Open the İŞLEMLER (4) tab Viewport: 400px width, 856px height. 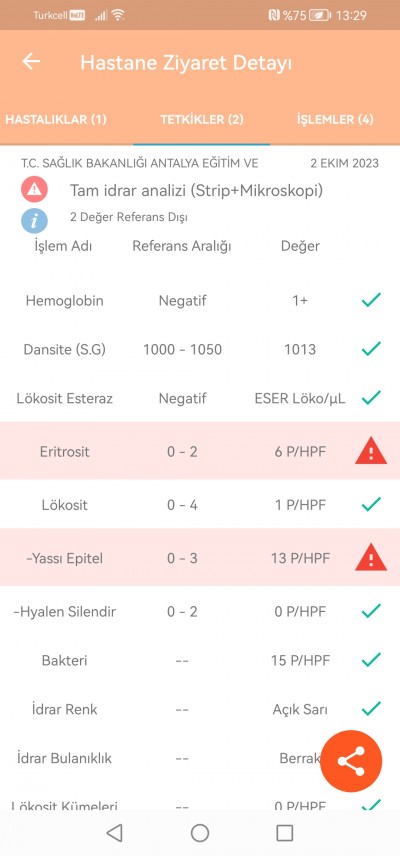(335, 120)
